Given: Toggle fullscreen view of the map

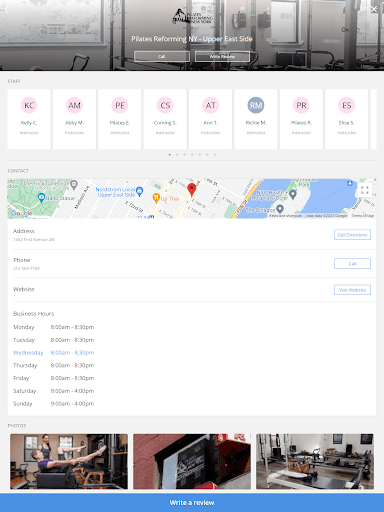Looking at the screenshot, I should click(365, 190).
